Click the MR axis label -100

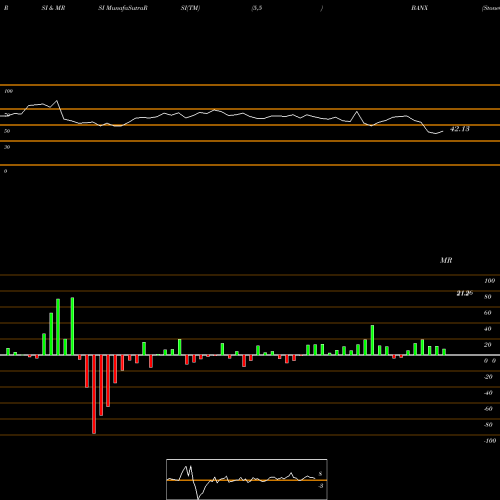tap(490, 441)
